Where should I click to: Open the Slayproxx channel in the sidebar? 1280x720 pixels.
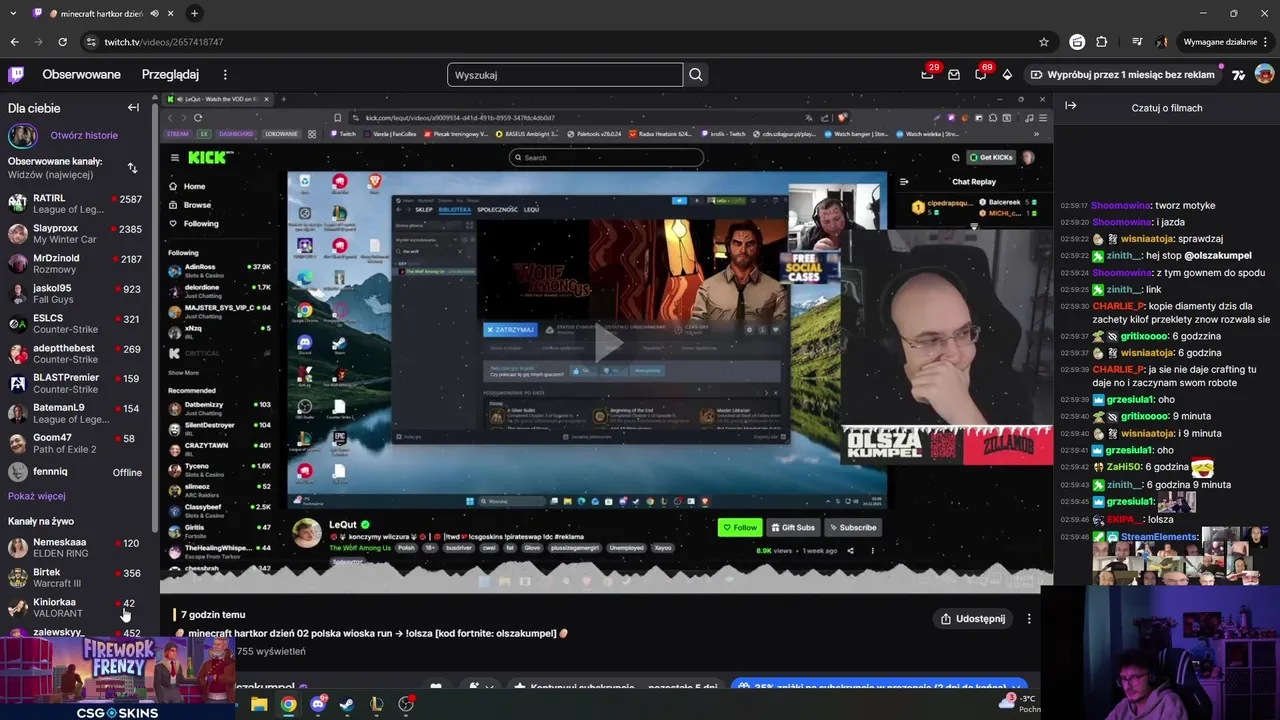[75, 234]
